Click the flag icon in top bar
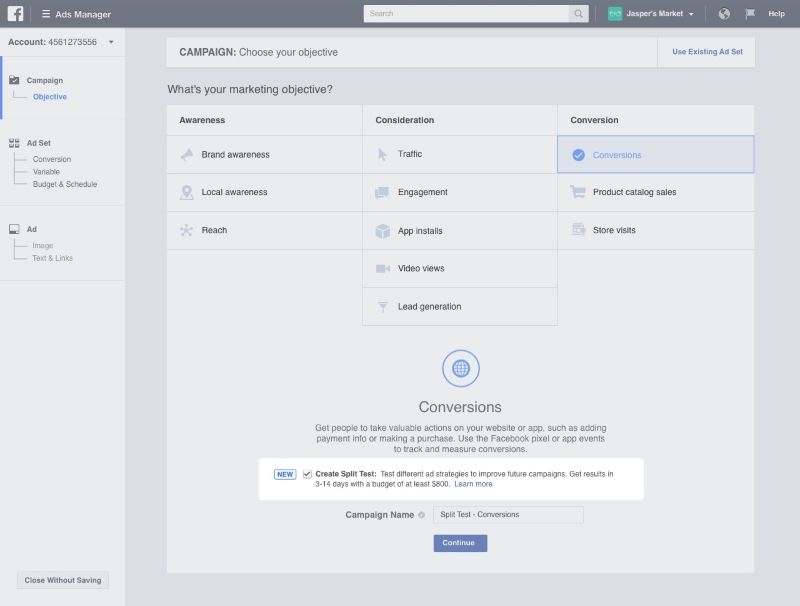Screen dimensions: 800x606 click(750, 14)
